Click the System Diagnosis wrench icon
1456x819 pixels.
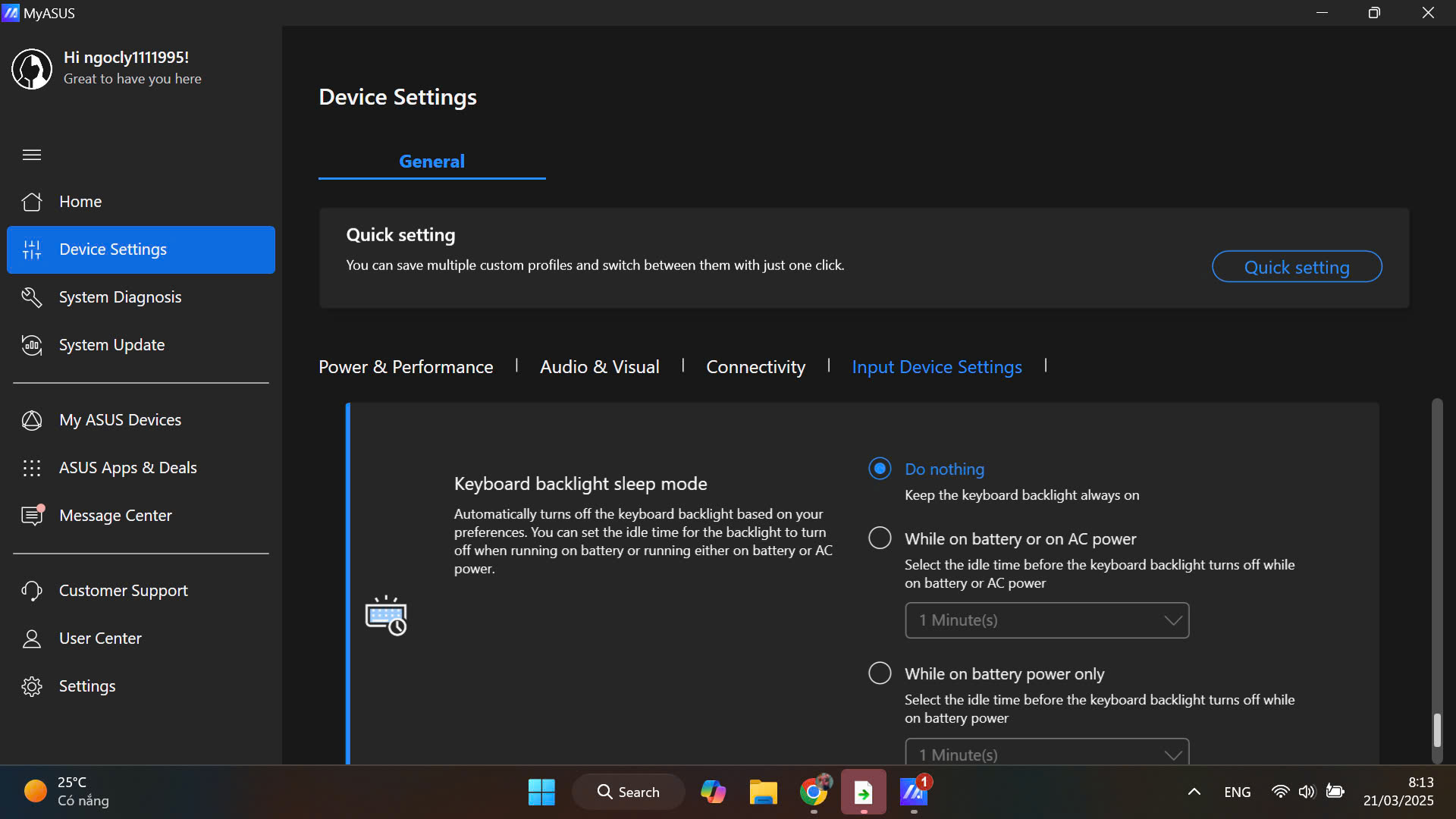pyautogui.click(x=32, y=297)
